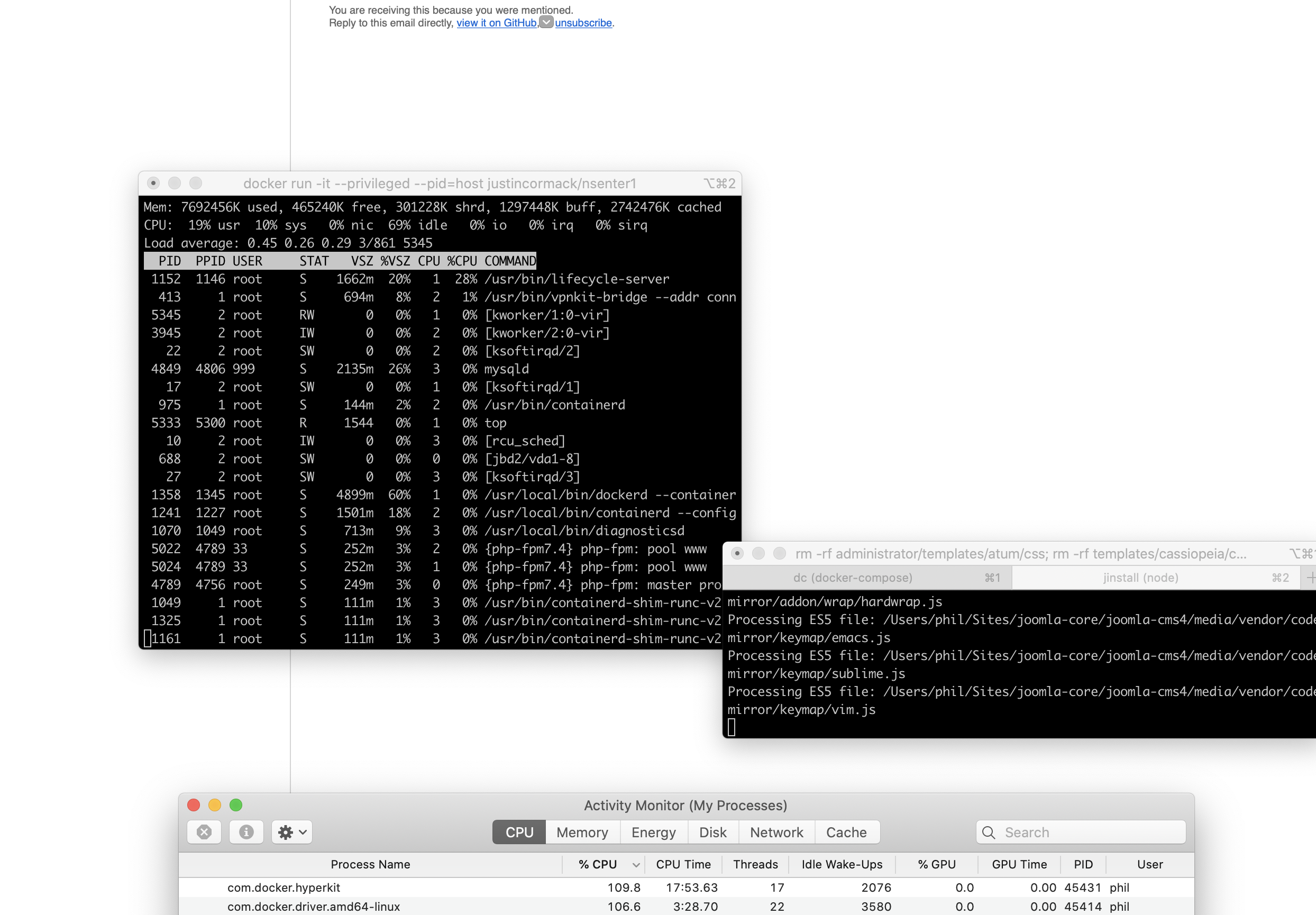This screenshot has height=915, width=1316.
Task: Switch to the Memory tab
Action: tap(582, 832)
